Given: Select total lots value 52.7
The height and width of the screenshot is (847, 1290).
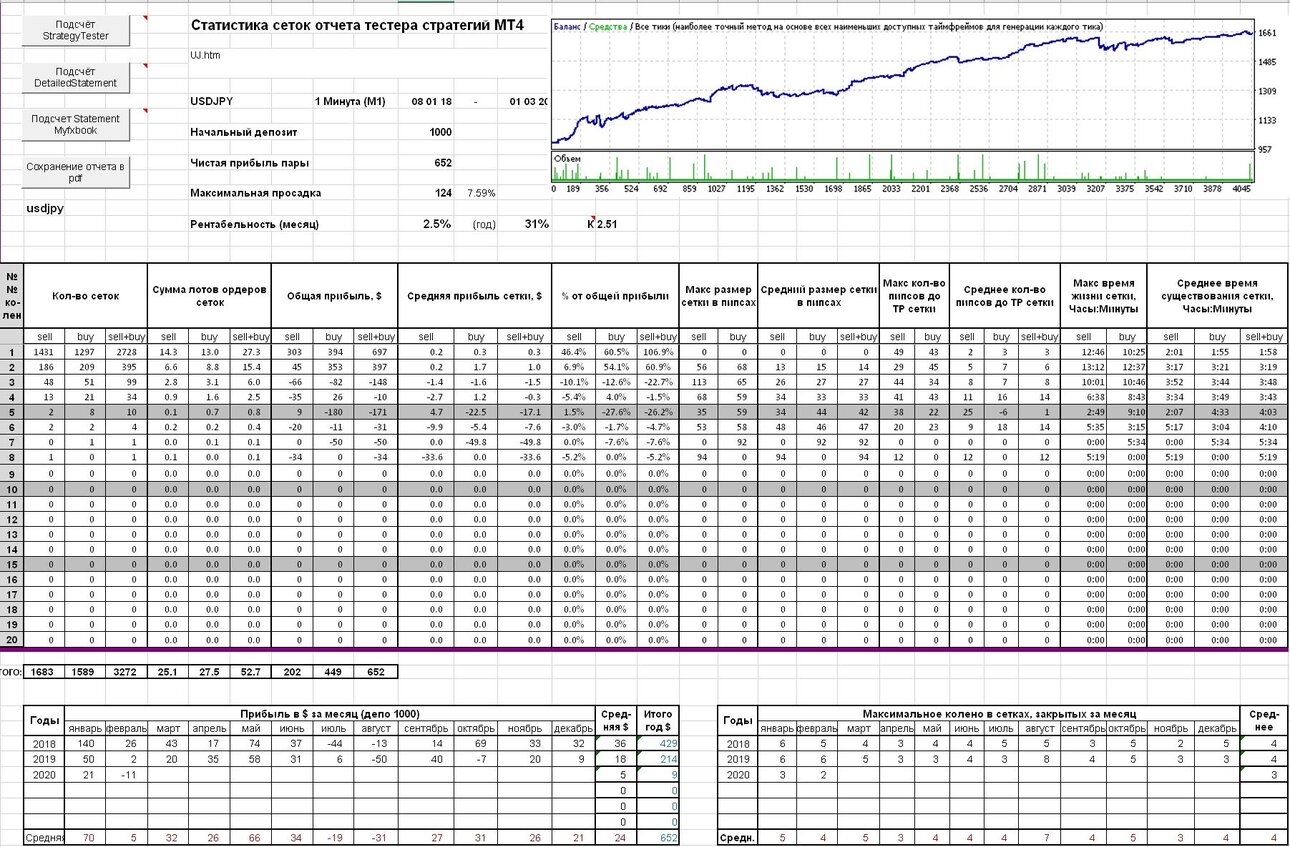Looking at the screenshot, I should click(250, 672).
